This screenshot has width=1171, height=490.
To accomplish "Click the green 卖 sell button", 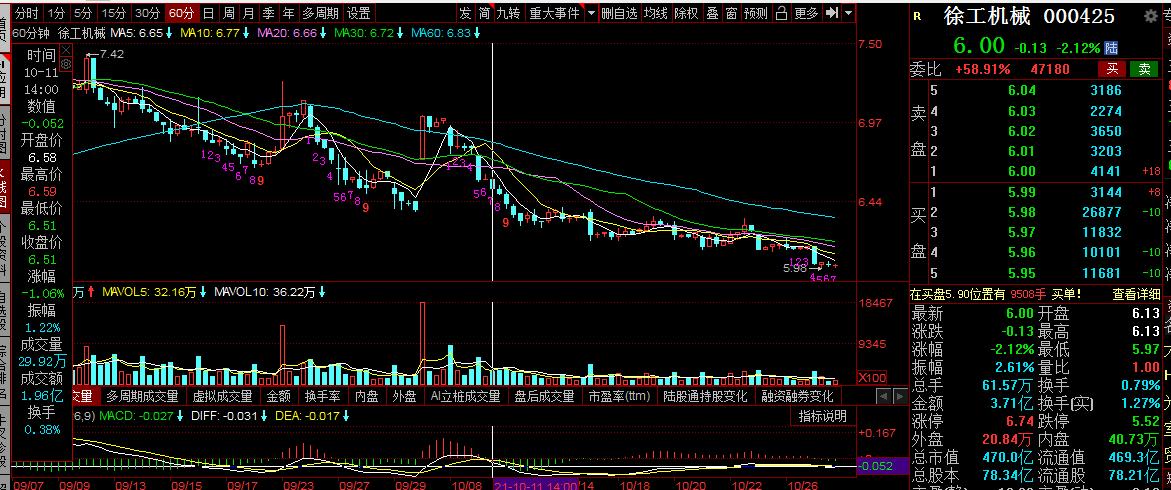I will [1144, 69].
